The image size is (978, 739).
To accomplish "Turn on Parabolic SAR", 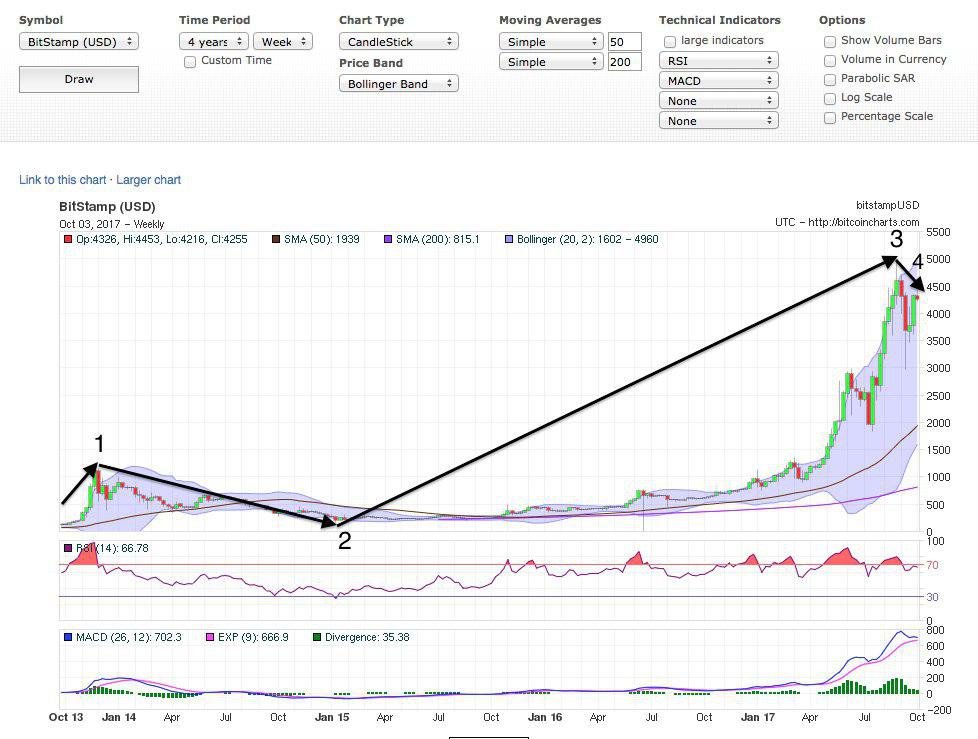I will 830,80.
